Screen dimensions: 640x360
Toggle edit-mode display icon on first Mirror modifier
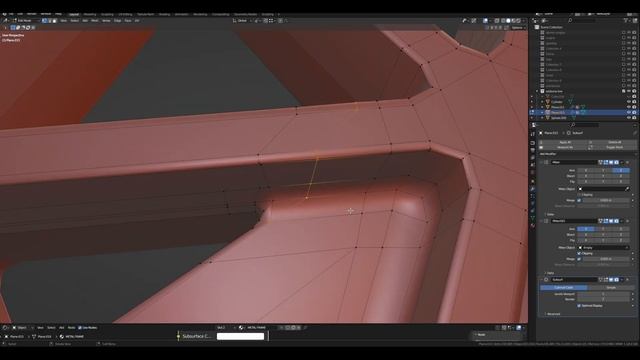605,162
